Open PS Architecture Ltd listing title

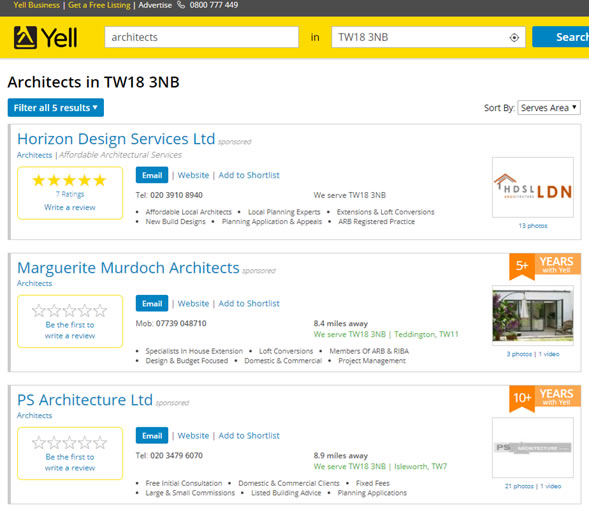pyautogui.click(x=85, y=400)
